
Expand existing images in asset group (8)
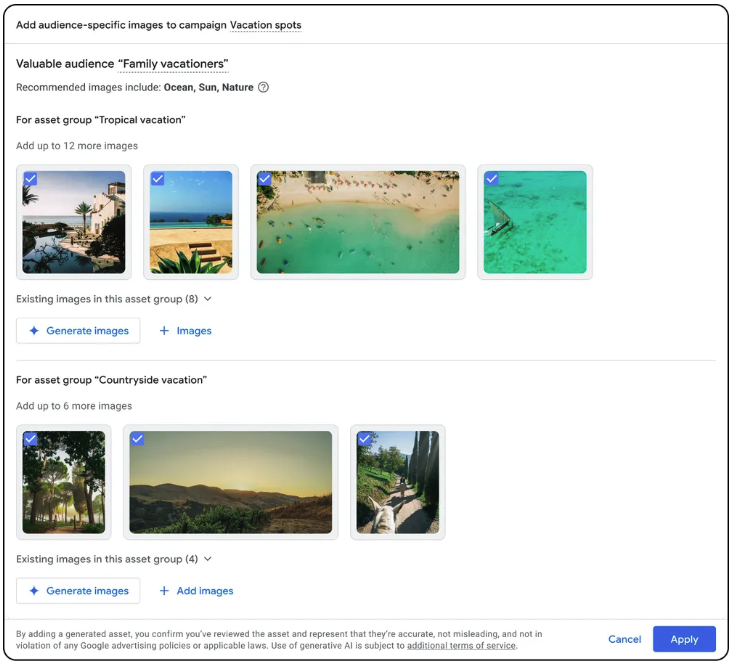pos(208,299)
